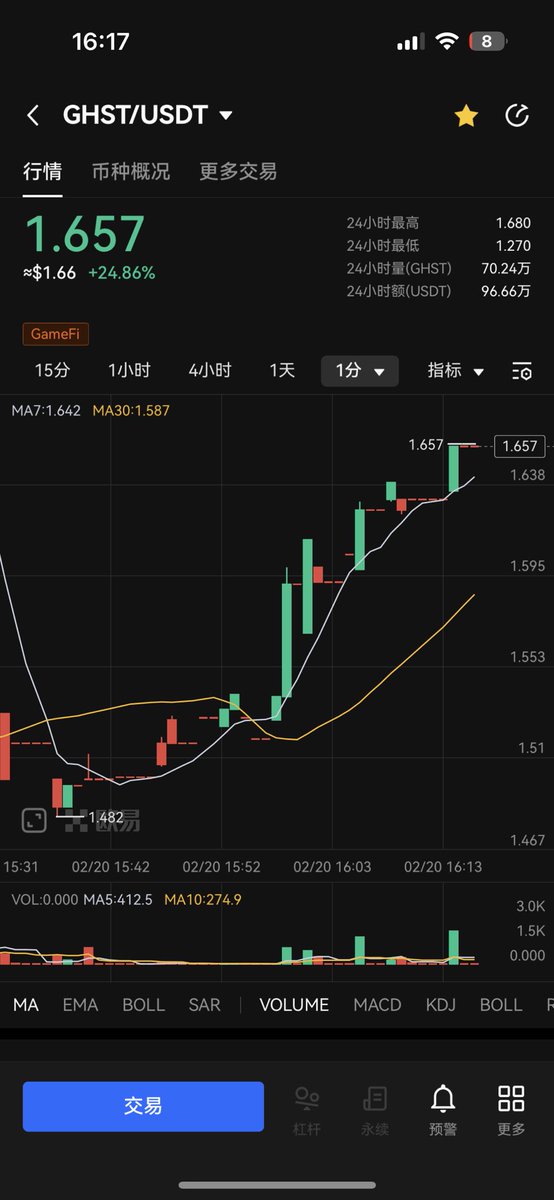Tap the 16:17 status bar clock

click(101, 42)
